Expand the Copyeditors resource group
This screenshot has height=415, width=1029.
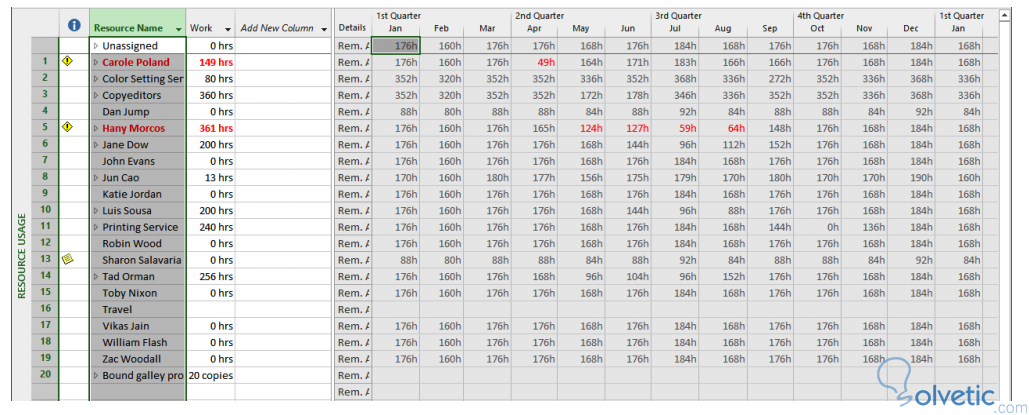96,95
